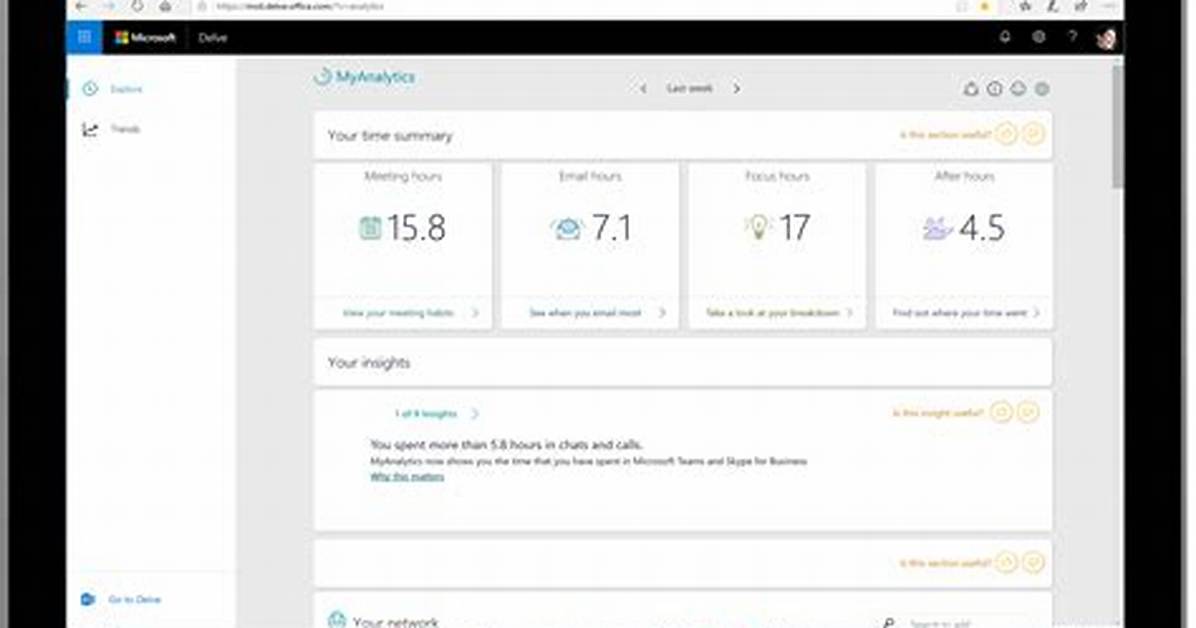Click the Your time summary heading
Viewport: 1196px width, 628px height.
click(390, 136)
